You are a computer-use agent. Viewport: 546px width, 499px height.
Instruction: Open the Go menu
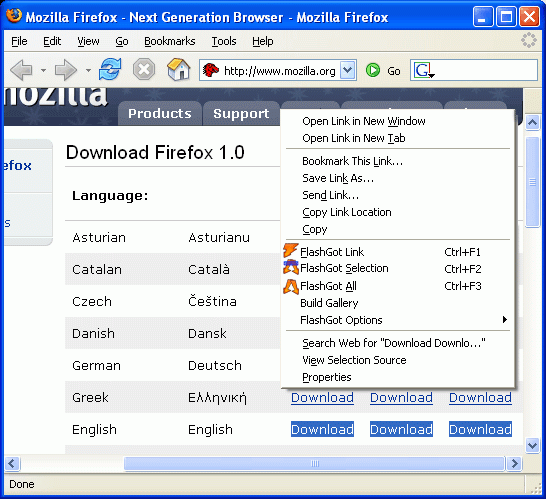[x=122, y=41]
